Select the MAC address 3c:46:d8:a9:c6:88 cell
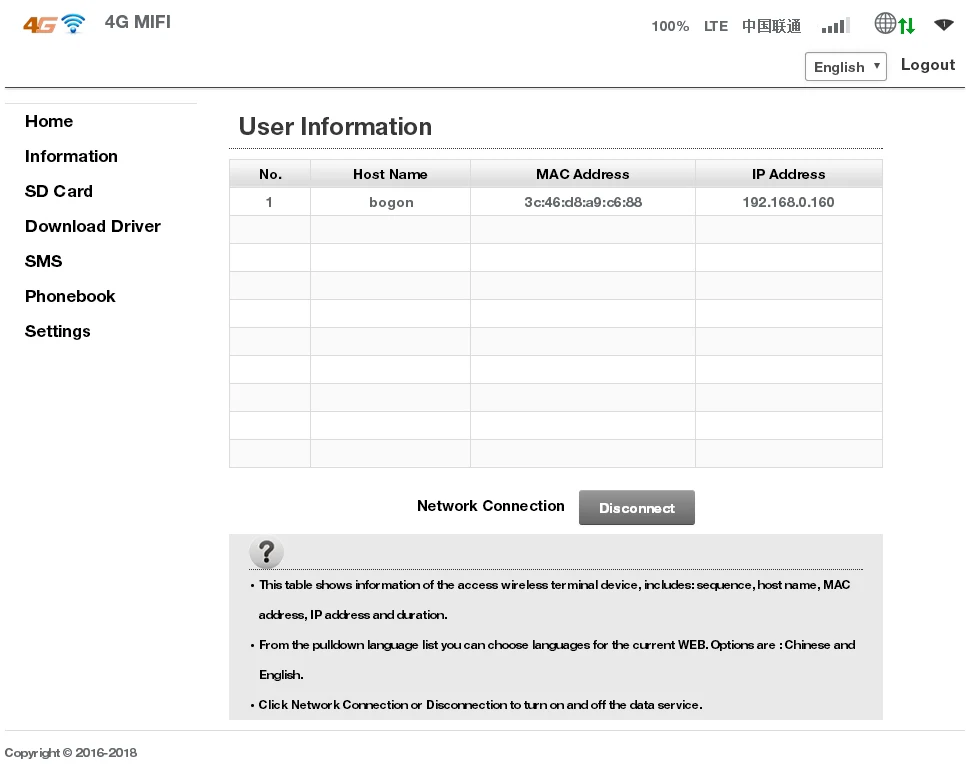This screenshot has width=966, height=765. pos(583,202)
